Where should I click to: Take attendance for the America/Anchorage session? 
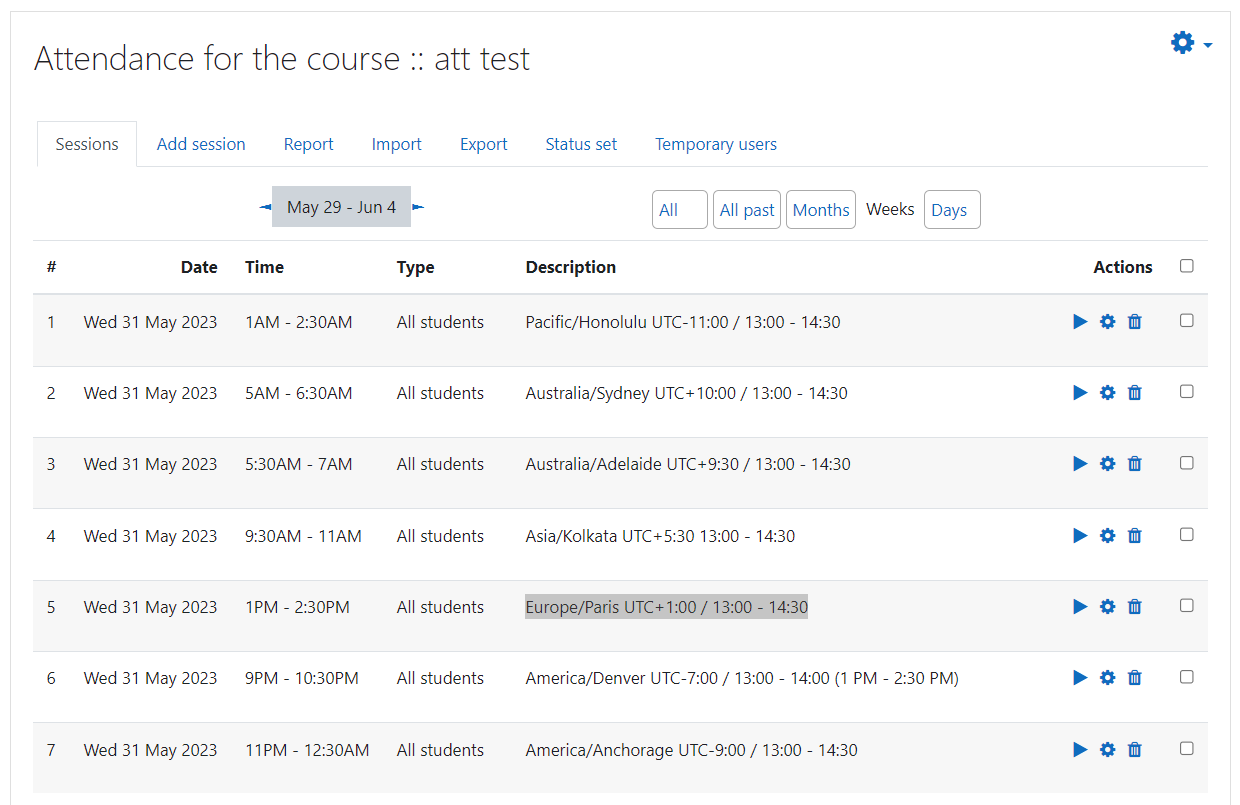[x=1080, y=749]
